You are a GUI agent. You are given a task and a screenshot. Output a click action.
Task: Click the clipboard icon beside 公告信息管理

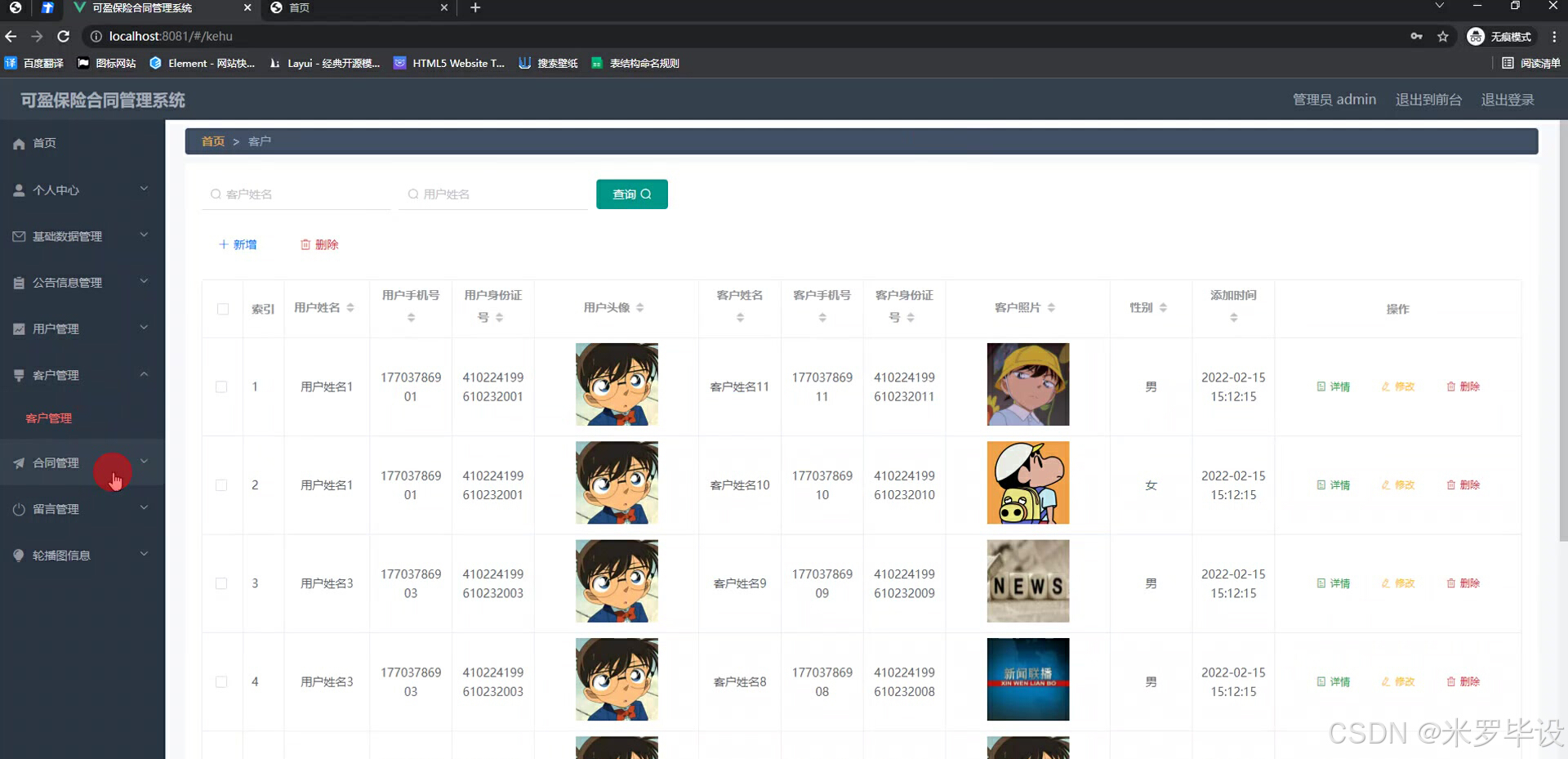[19, 283]
